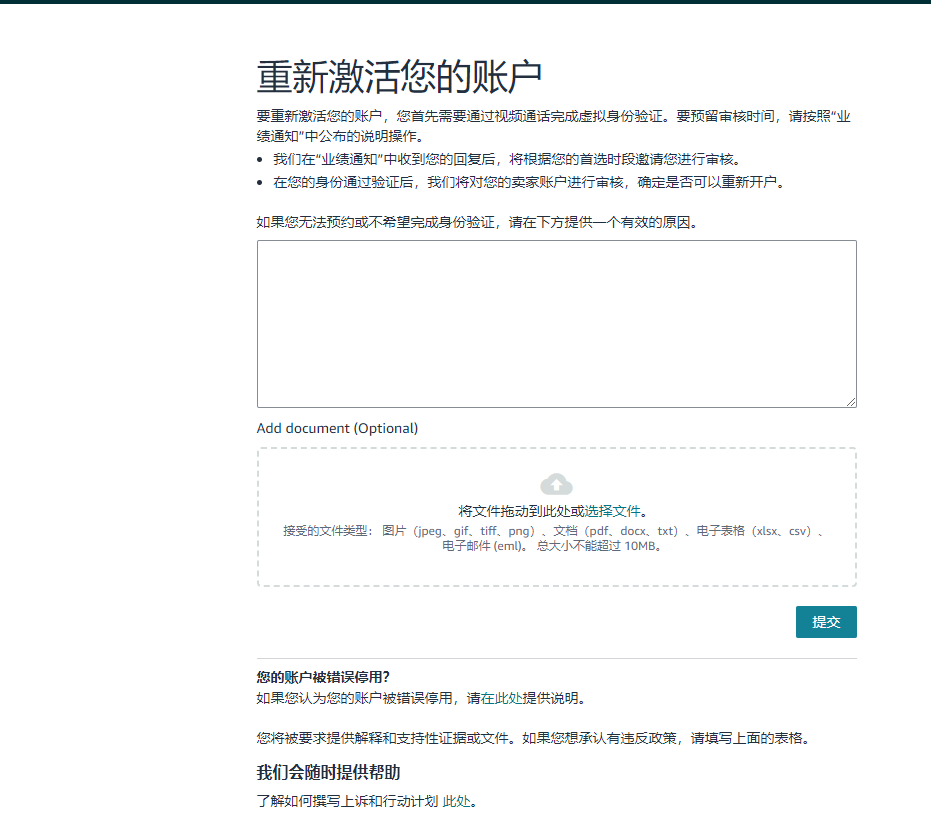Click the 我们会随时提供帮助 heading
This screenshot has width=931, height=825.
329,773
